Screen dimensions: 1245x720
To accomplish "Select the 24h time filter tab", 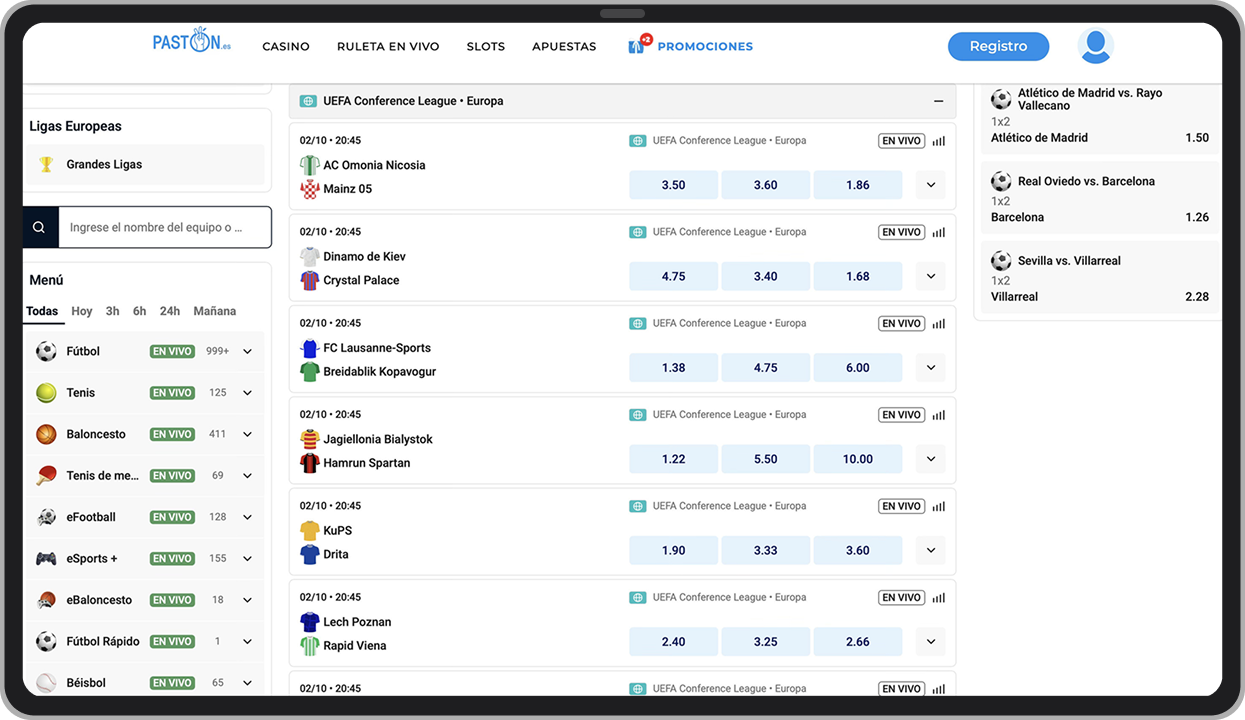I will coord(170,311).
